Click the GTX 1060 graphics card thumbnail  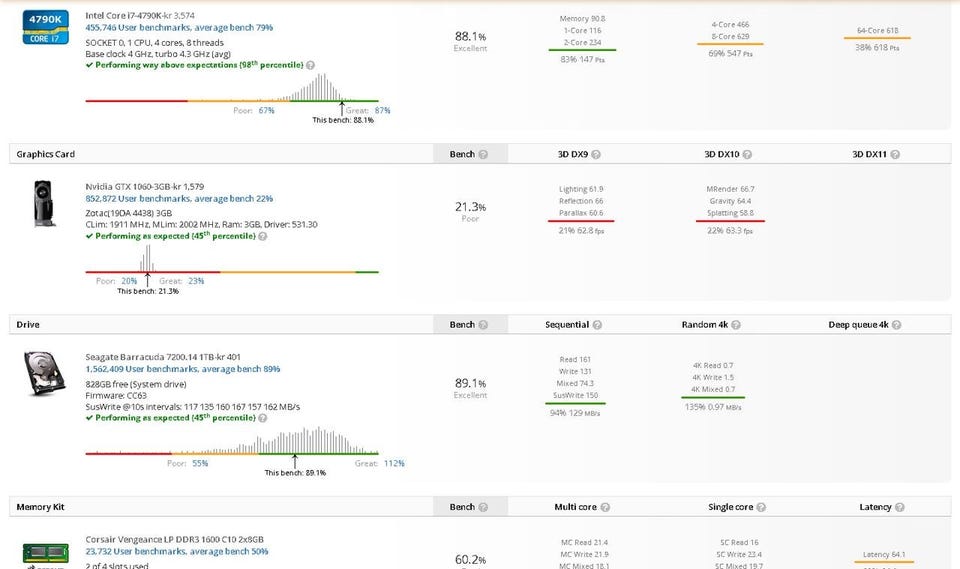46,203
